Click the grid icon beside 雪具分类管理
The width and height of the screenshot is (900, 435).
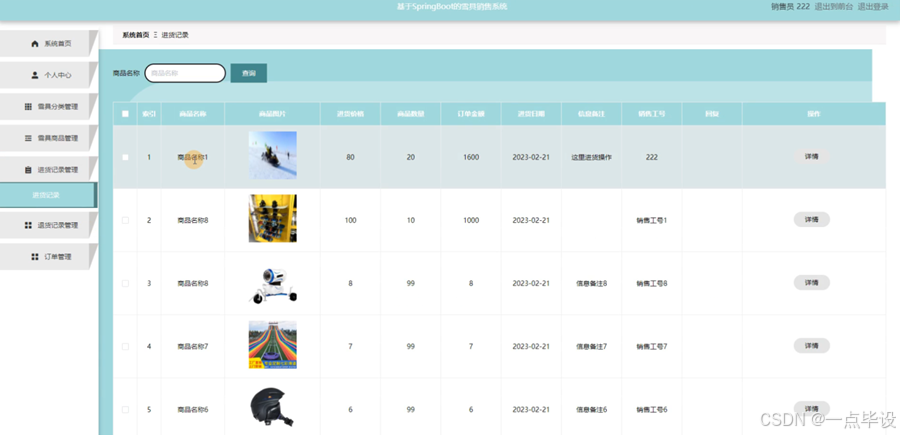pos(28,107)
